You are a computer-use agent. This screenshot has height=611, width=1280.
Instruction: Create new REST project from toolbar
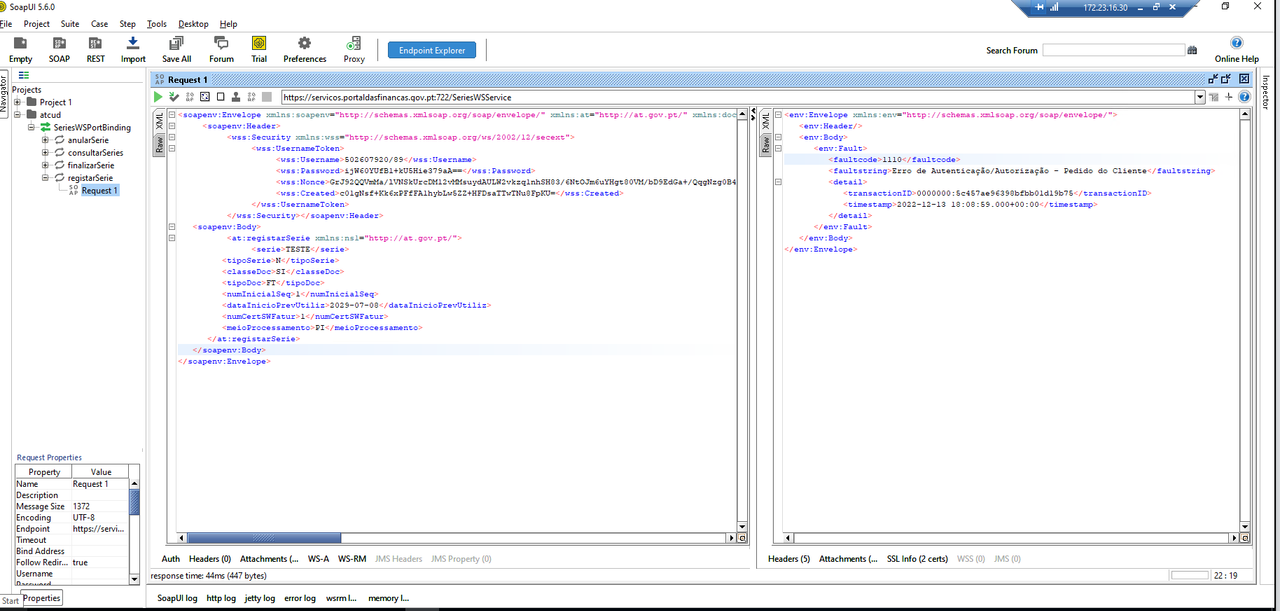tap(95, 43)
